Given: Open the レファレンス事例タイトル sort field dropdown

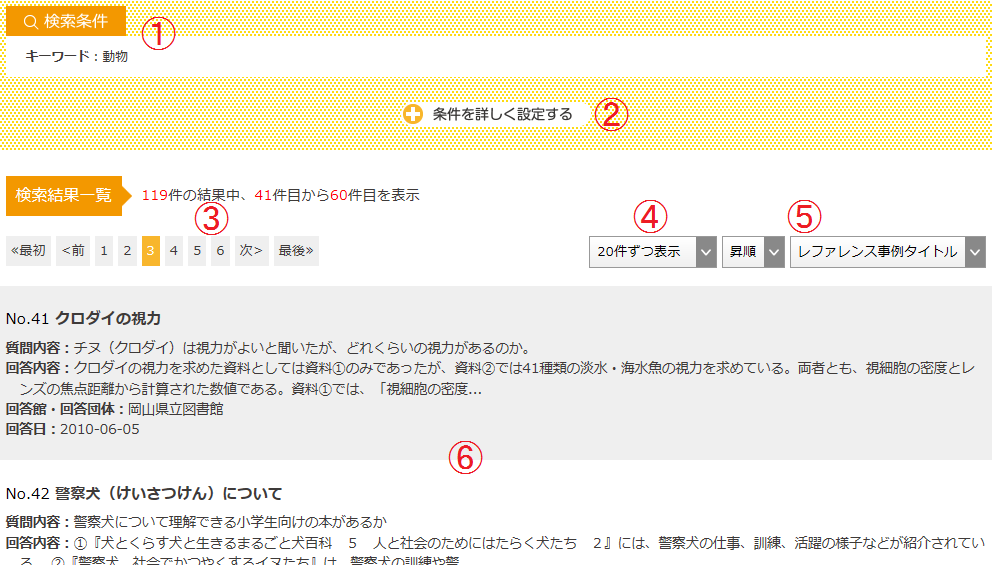Looking at the screenshot, I should [x=887, y=252].
